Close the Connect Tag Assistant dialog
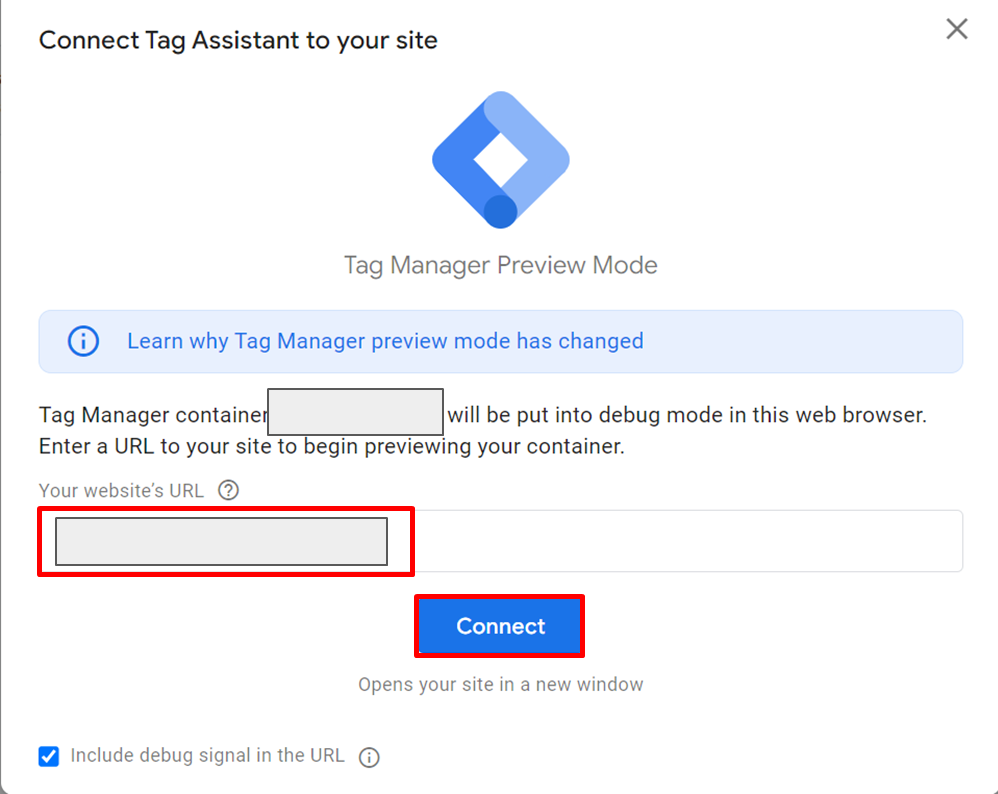Screen dimensions: 998x794 [x=957, y=29]
